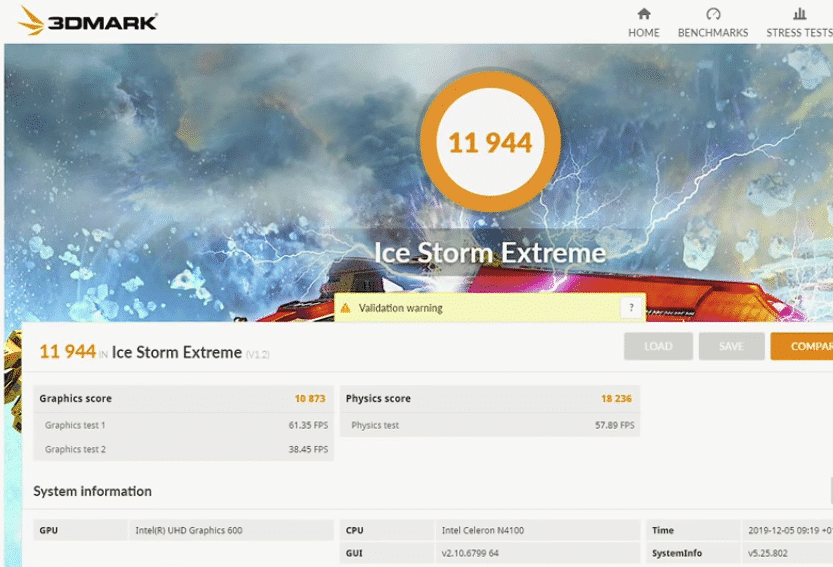Image resolution: width=833 pixels, height=567 pixels.
Task: Open Stress Tests bar chart icon
Action: tap(800, 14)
